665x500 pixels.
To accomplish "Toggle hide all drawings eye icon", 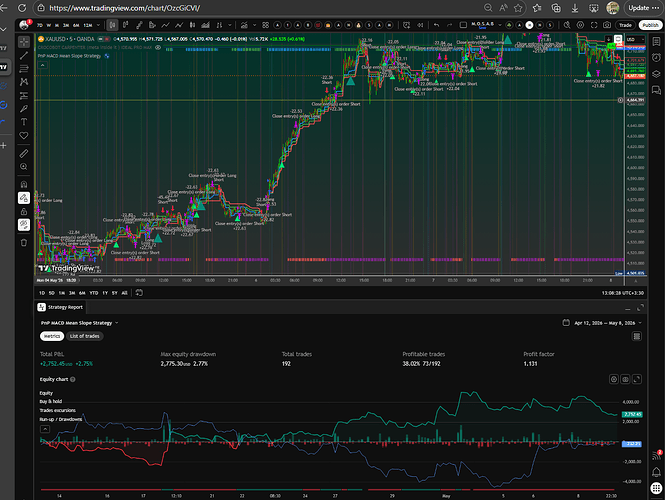I will tap(24, 224).
